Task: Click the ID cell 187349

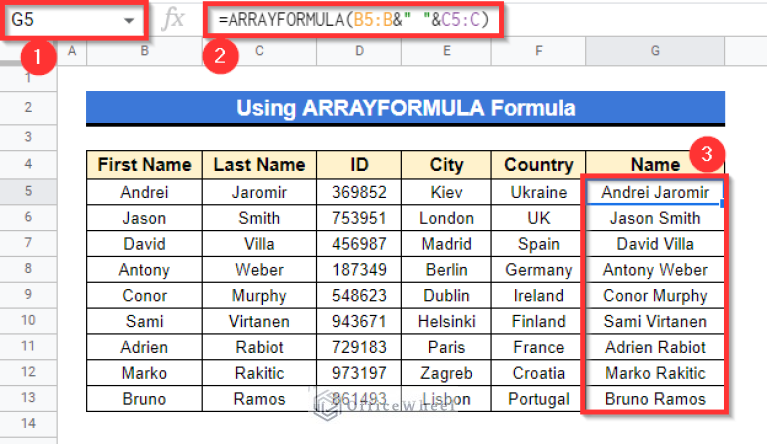Action: (x=359, y=270)
